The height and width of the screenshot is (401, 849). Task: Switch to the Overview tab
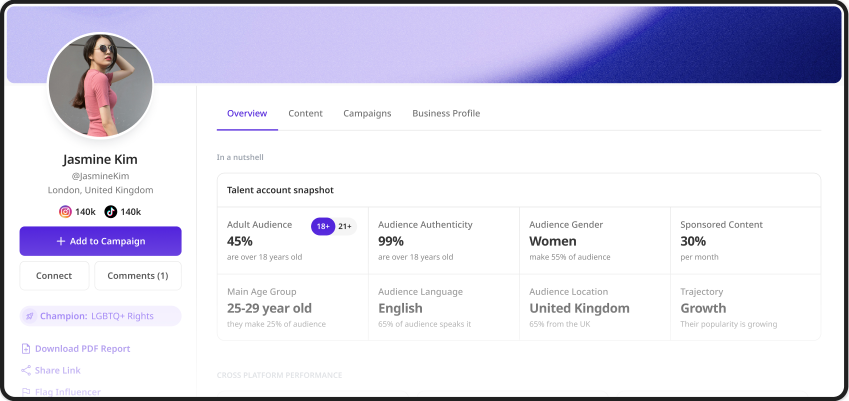[247, 113]
